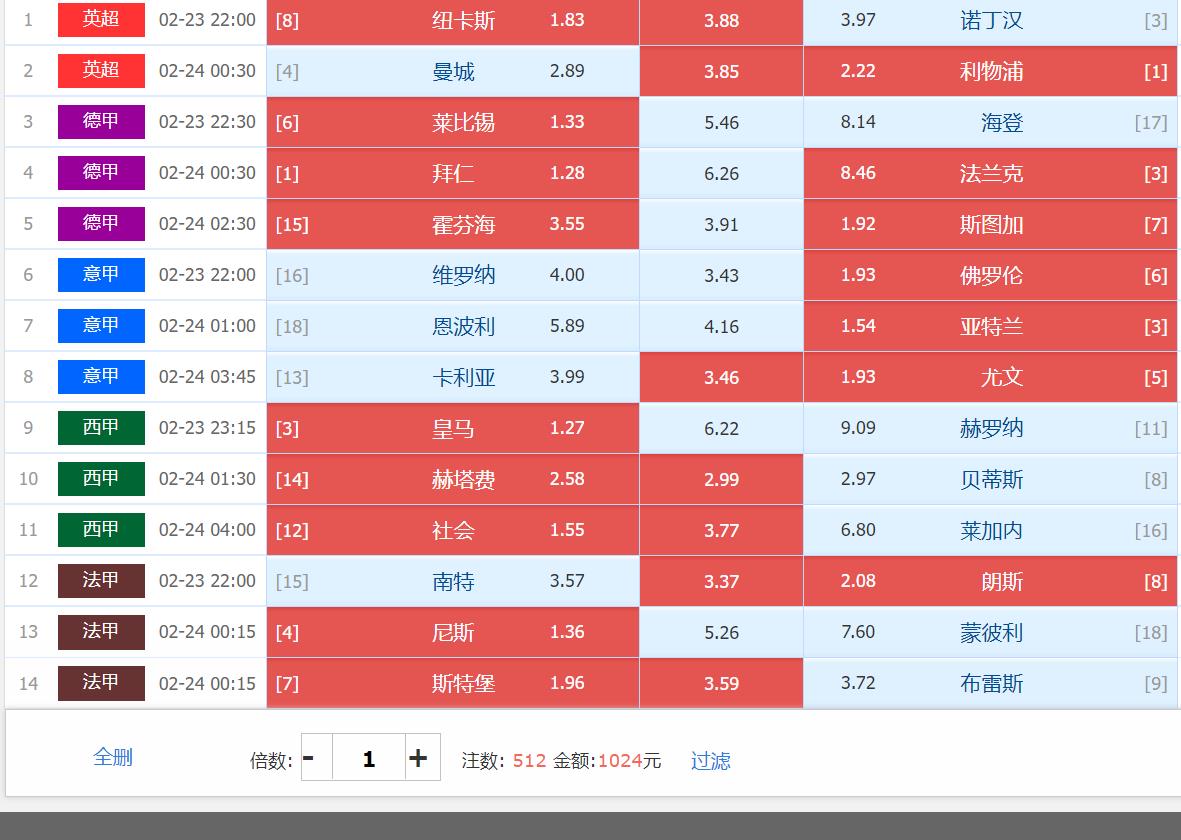Click the kickoff time 02-24 04:00
The image size is (1181, 840).
coord(207,530)
